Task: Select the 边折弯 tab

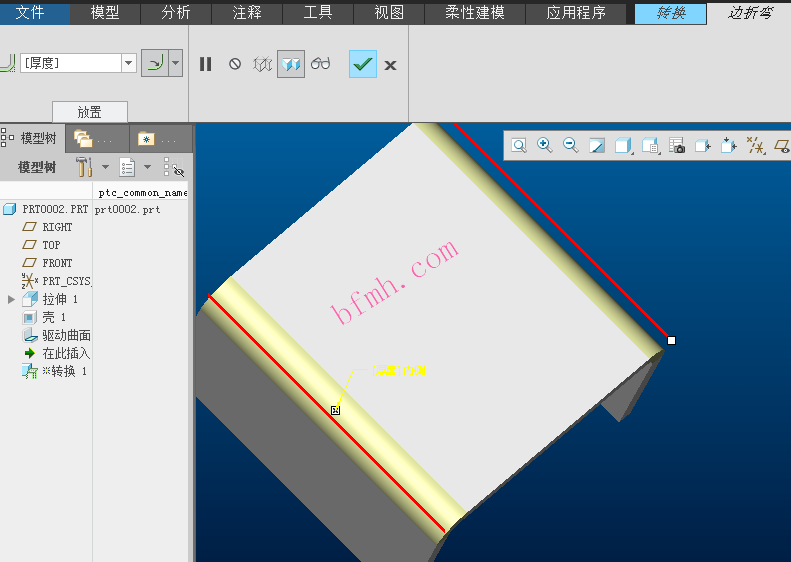Action: point(750,13)
